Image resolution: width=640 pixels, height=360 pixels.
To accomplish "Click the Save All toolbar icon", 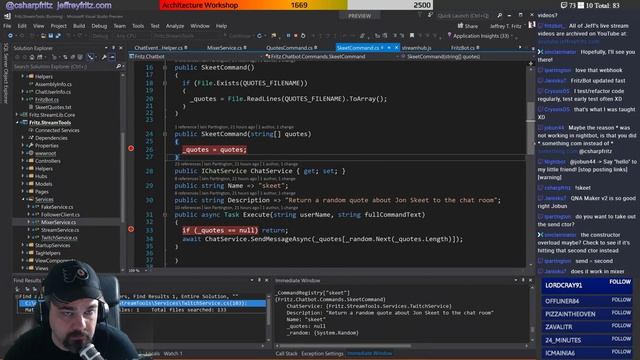I will tap(58, 36).
